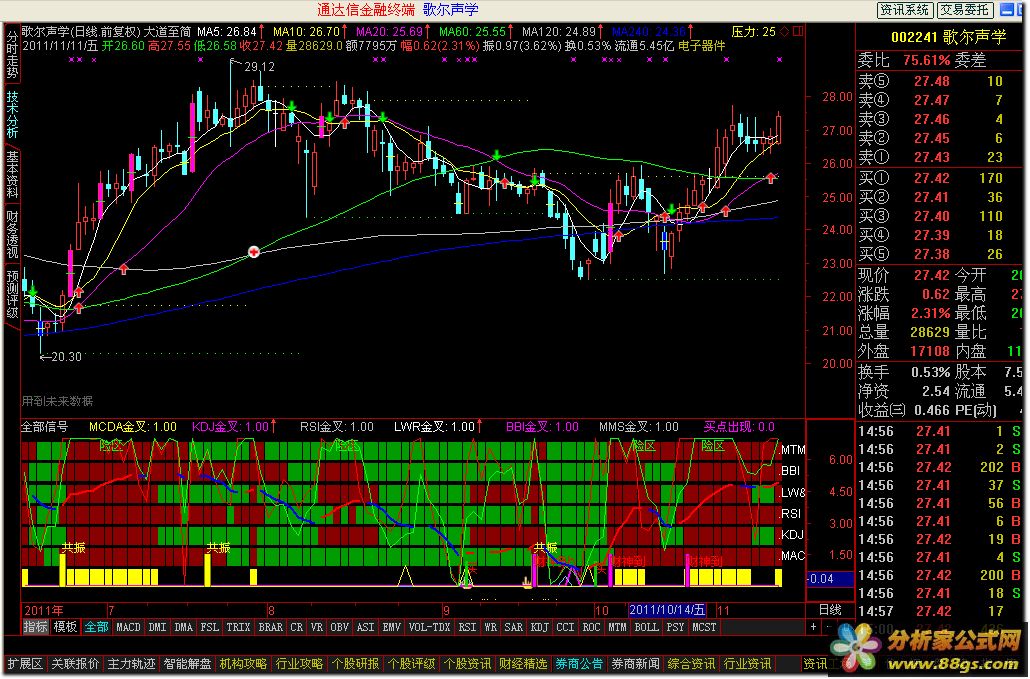The image size is (1030, 679).
Task: Click stock title 002241 歌尔声学 in quote panel
Action: 949,37
